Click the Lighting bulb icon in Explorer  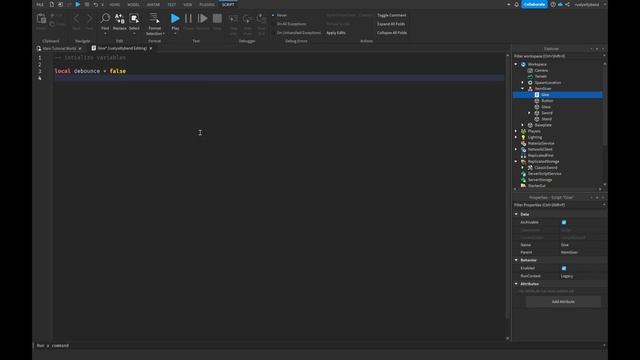click(523, 137)
